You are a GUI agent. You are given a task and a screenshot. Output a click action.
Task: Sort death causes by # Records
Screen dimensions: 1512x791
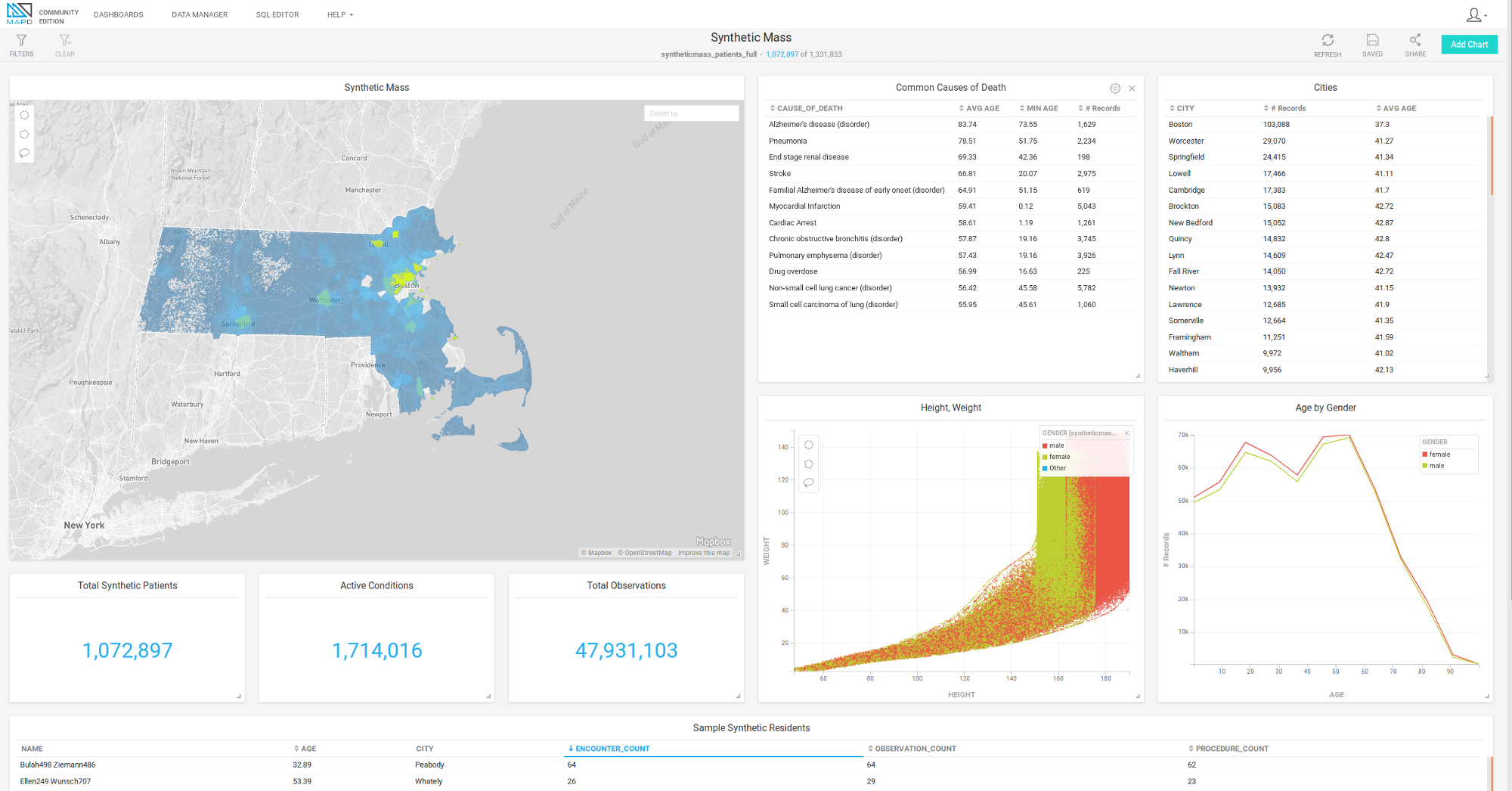tap(1099, 108)
